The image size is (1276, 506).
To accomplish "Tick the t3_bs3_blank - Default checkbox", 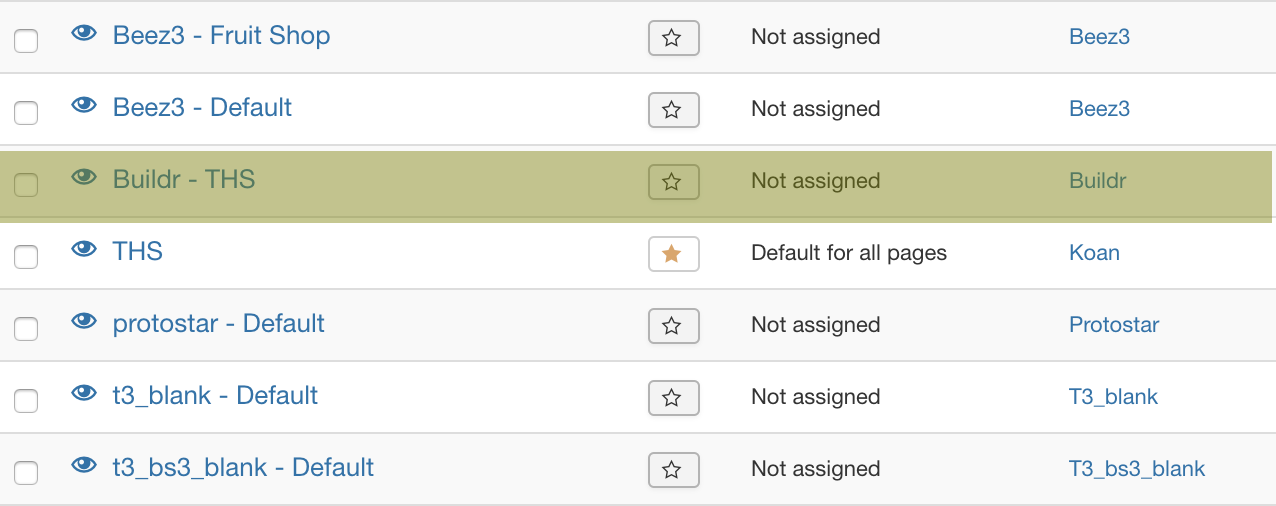I will click(26, 473).
